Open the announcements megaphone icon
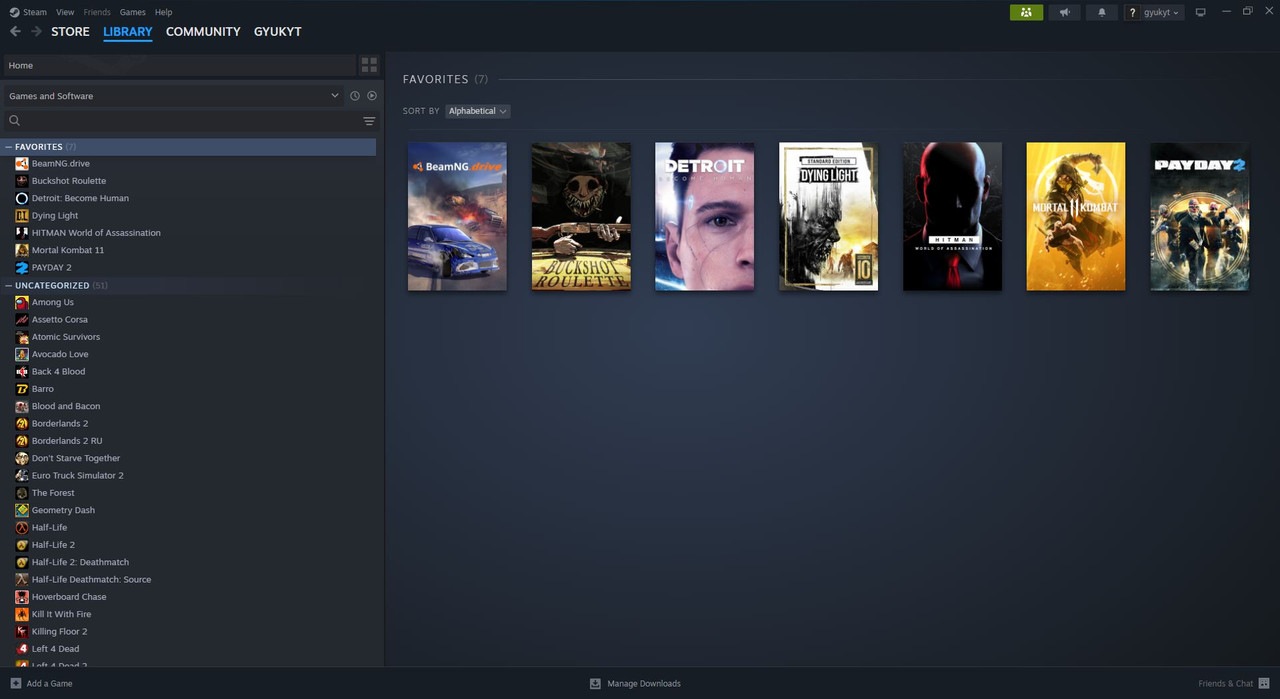The height and width of the screenshot is (699, 1280). point(1064,12)
